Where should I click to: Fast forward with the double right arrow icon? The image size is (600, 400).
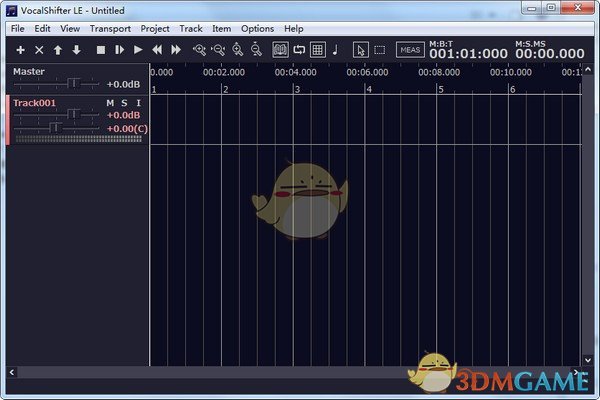176,50
